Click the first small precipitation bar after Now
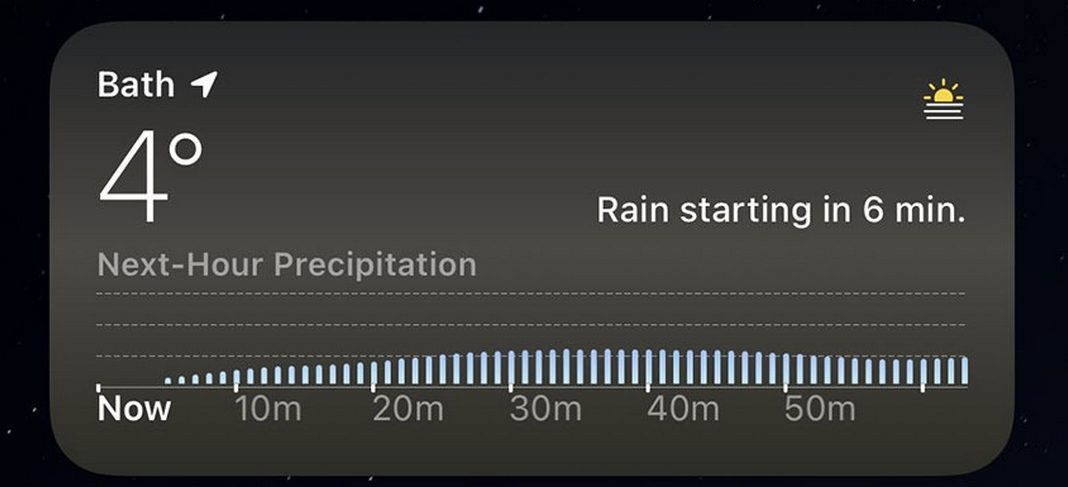The width and height of the screenshot is (1068, 487). [168, 381]
